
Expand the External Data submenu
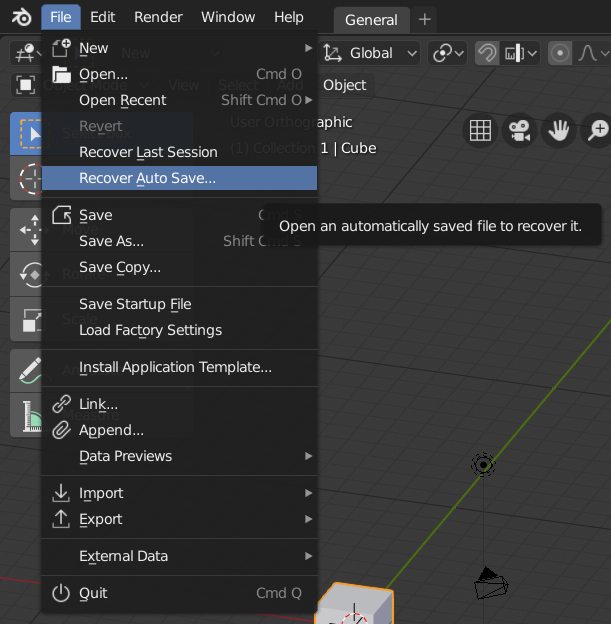coord(180,556)
